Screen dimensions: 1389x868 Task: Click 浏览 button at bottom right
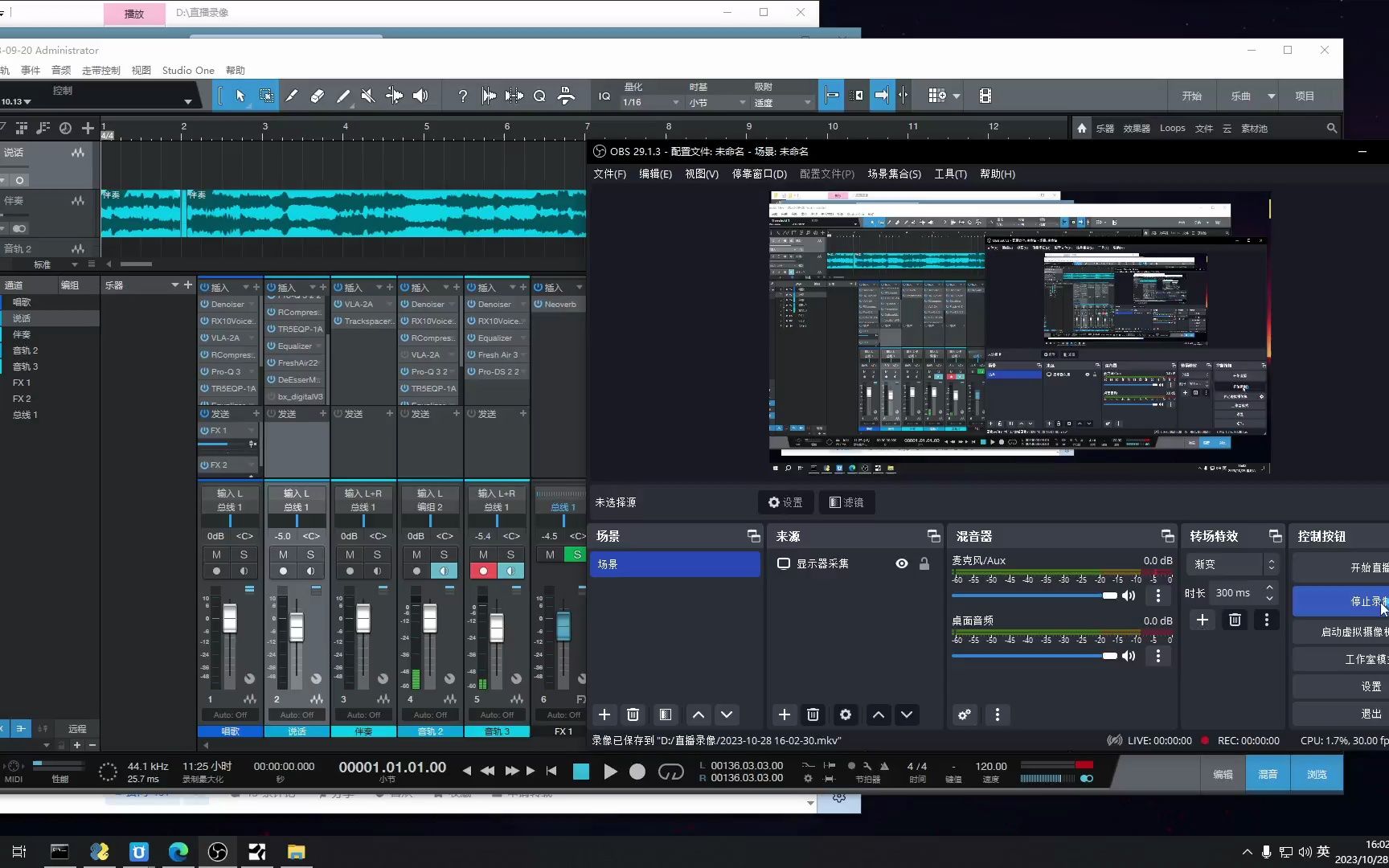click(1317, 774)
